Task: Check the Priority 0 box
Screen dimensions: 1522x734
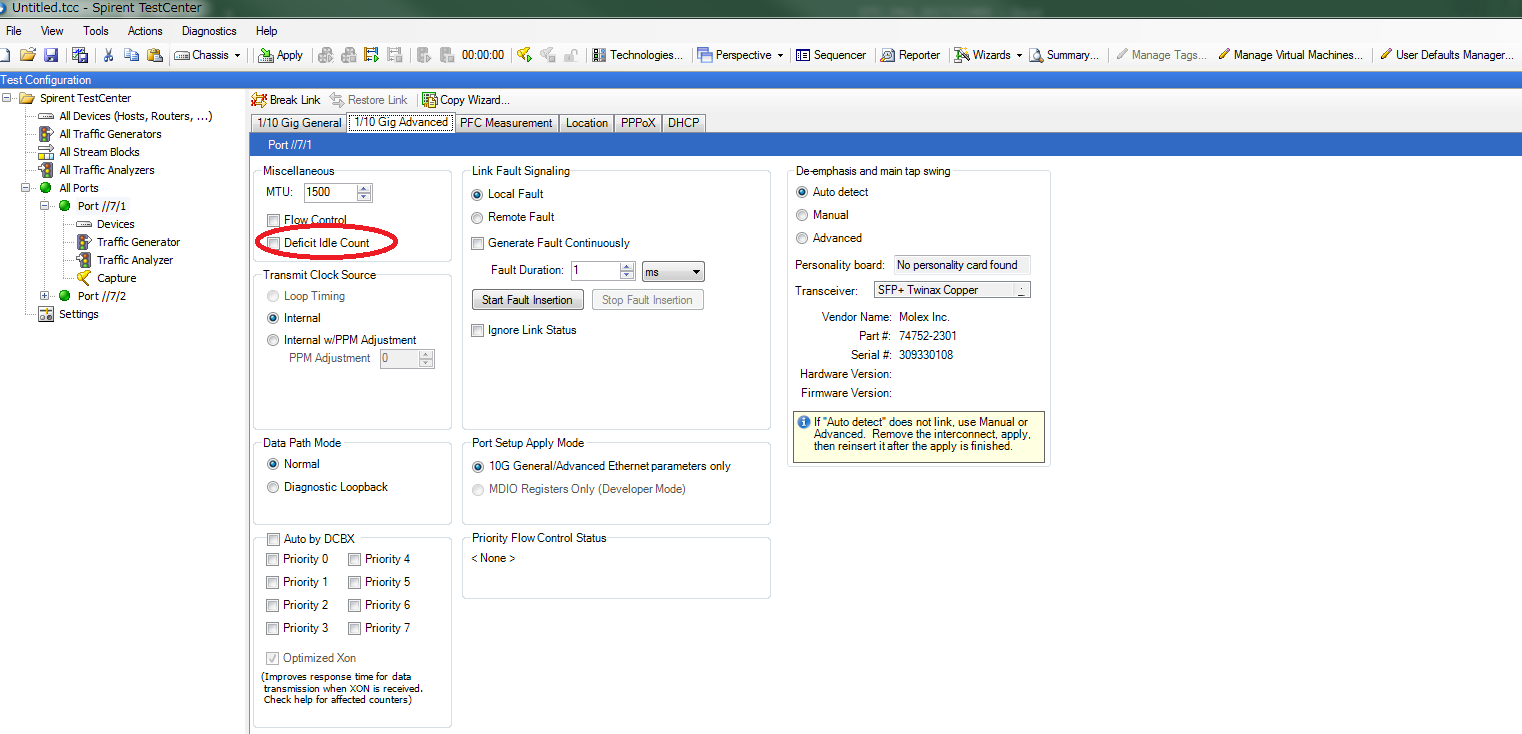Action: coord(273,559)
